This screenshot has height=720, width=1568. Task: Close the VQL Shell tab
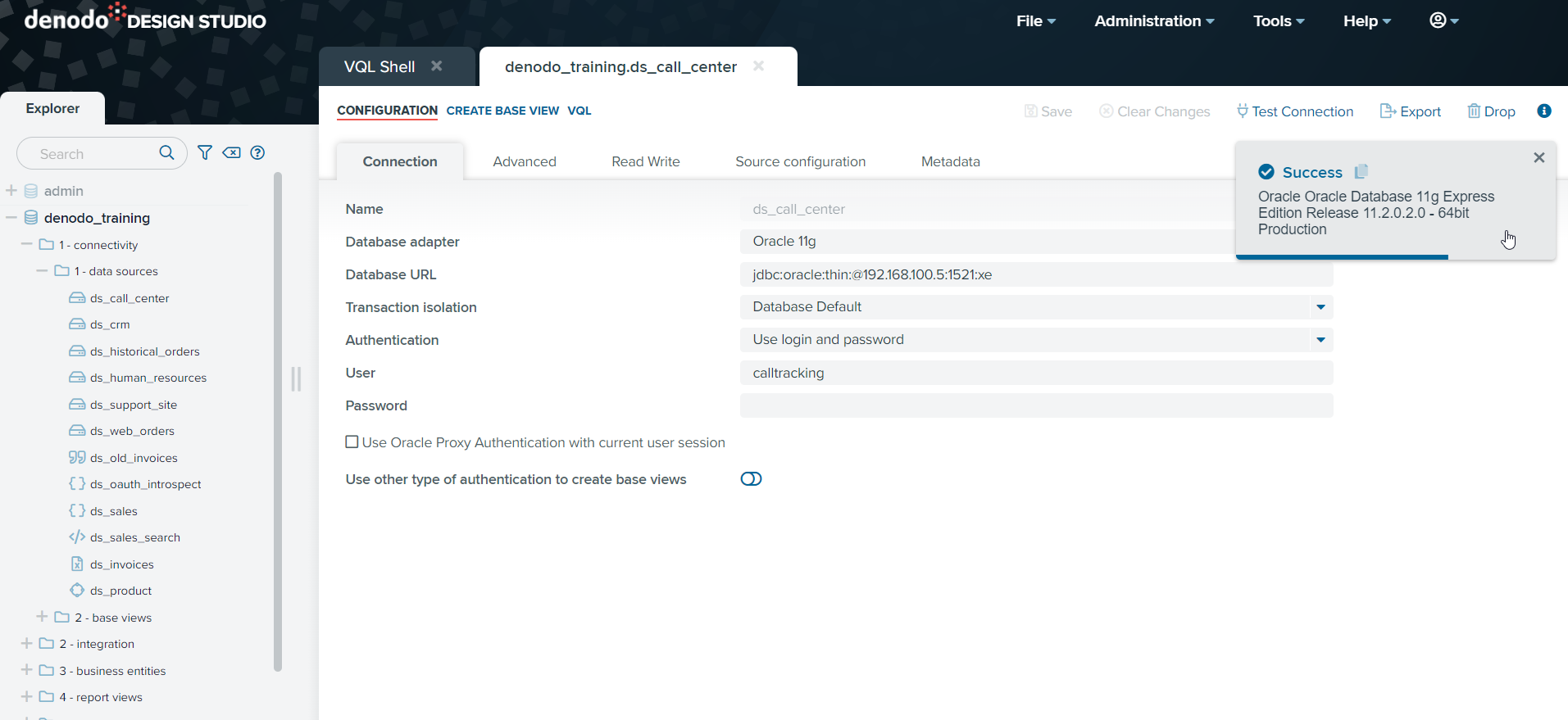437,66
